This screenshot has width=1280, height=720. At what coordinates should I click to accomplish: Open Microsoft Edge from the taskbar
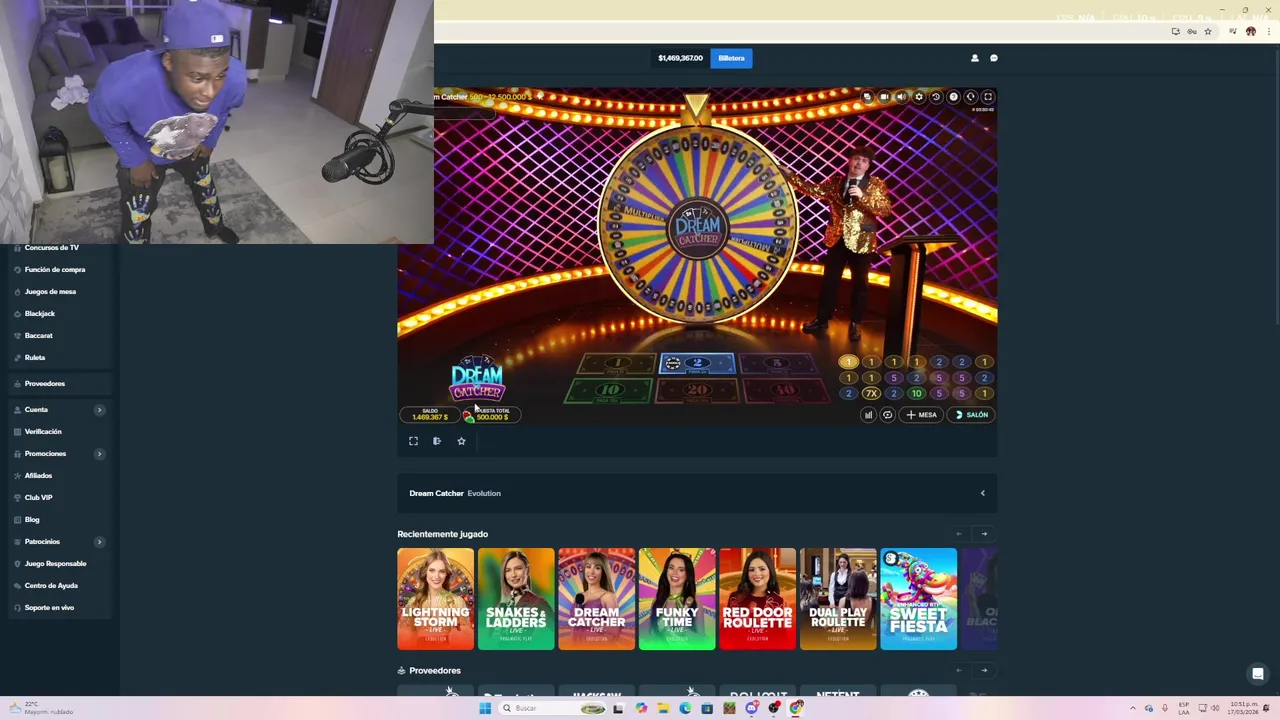pos(685,708)
